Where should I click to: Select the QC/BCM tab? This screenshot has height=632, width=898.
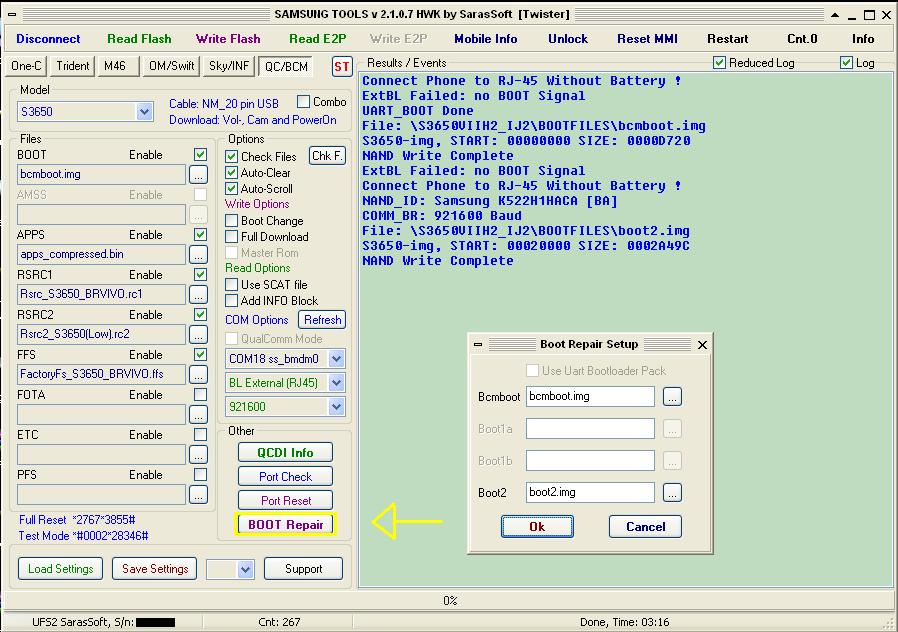(286, 66)
